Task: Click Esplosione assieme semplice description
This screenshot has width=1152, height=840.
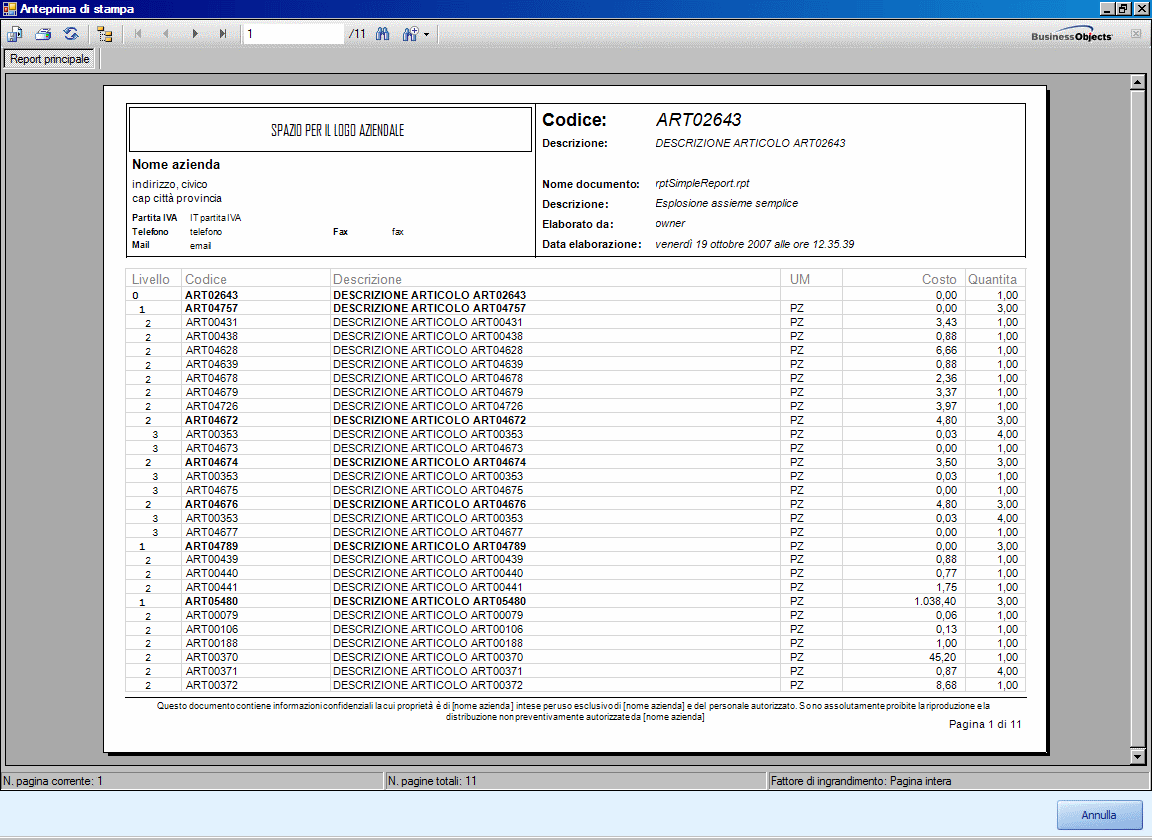Action: [x=727, y=204]
